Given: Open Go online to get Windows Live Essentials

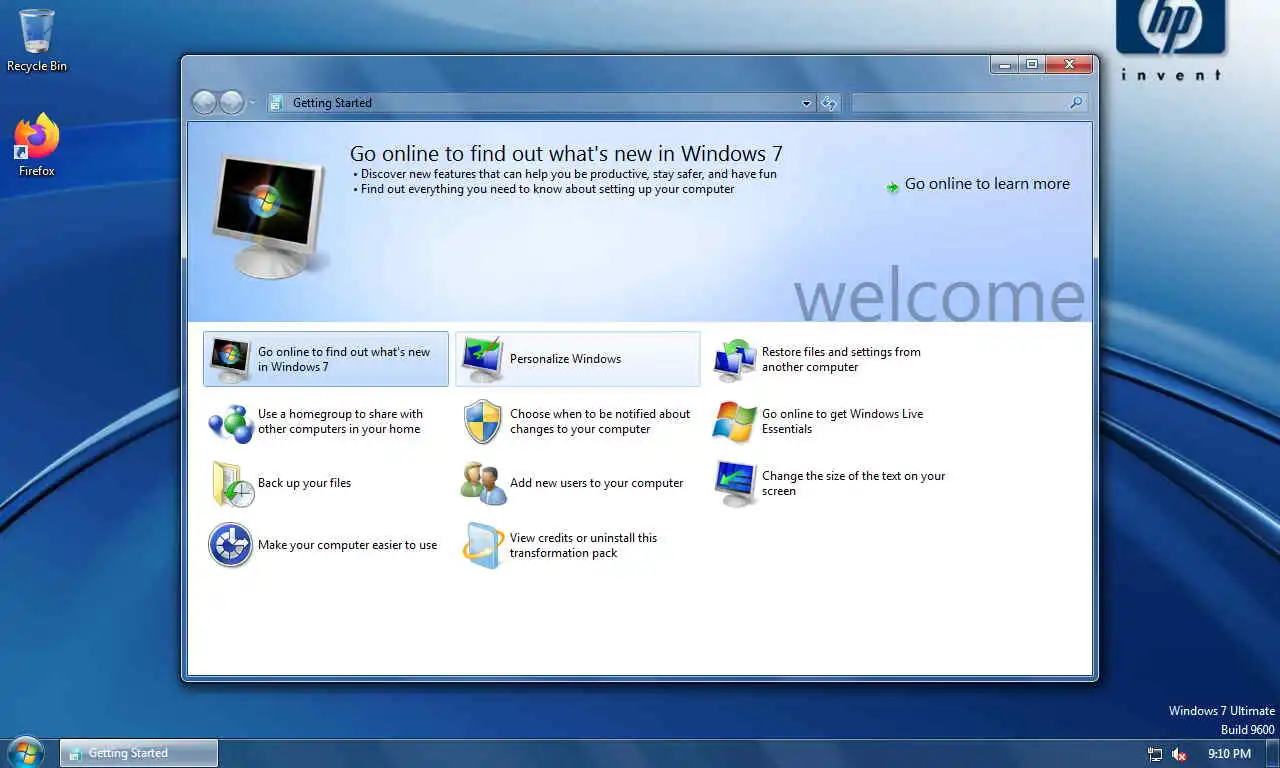Looking at the screenshot, I should tap(842, 421).
